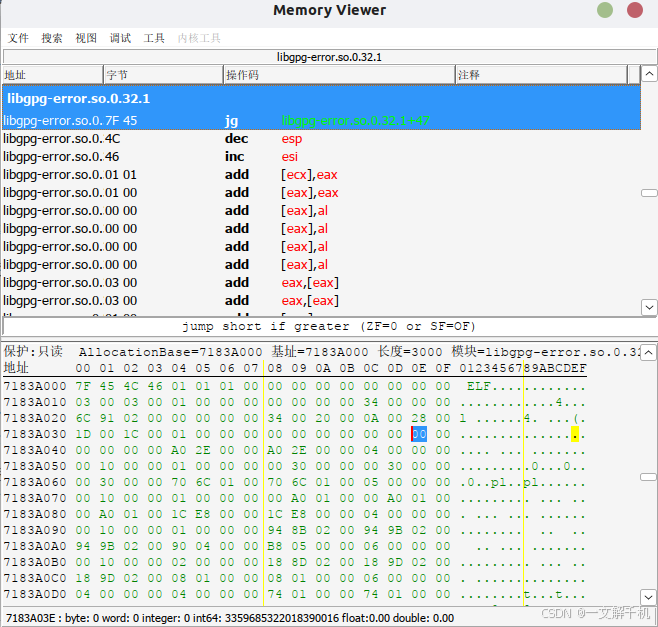Click the 操作码 column header
This screenshot has width=658, height=627.
(339, 75)
